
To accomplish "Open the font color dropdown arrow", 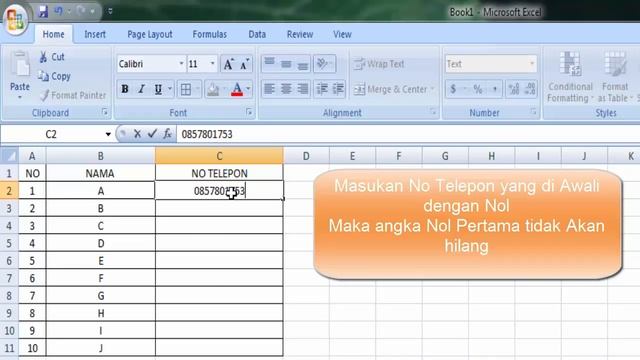I will point(248,89).
